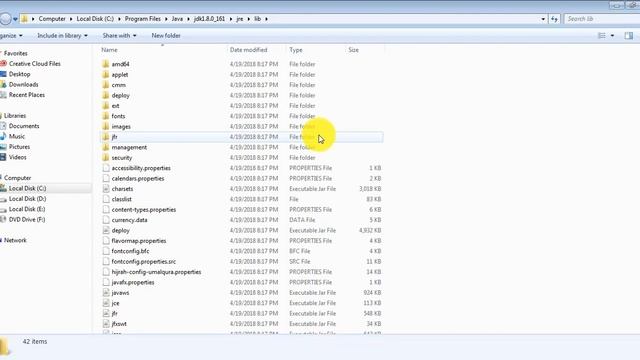Select the images folder icon
The height and width of the screenshot is (360, 640).
coord(106,127)
